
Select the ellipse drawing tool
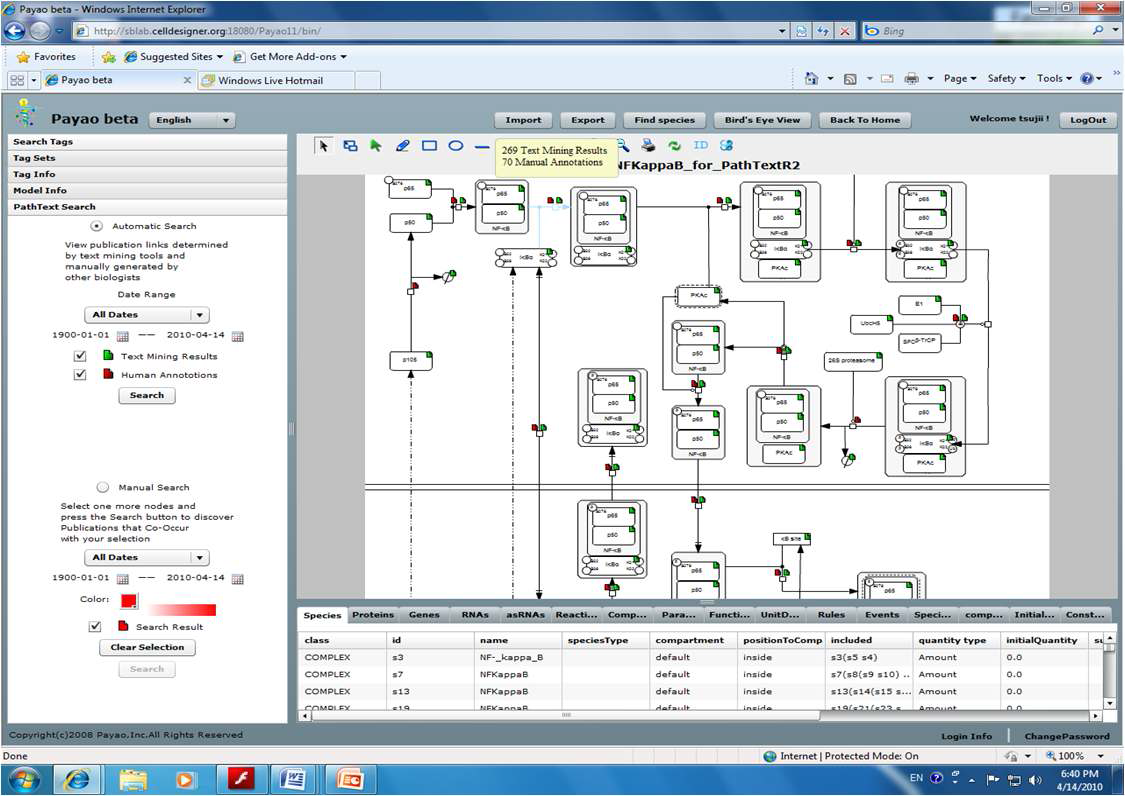tap(456, 146)
